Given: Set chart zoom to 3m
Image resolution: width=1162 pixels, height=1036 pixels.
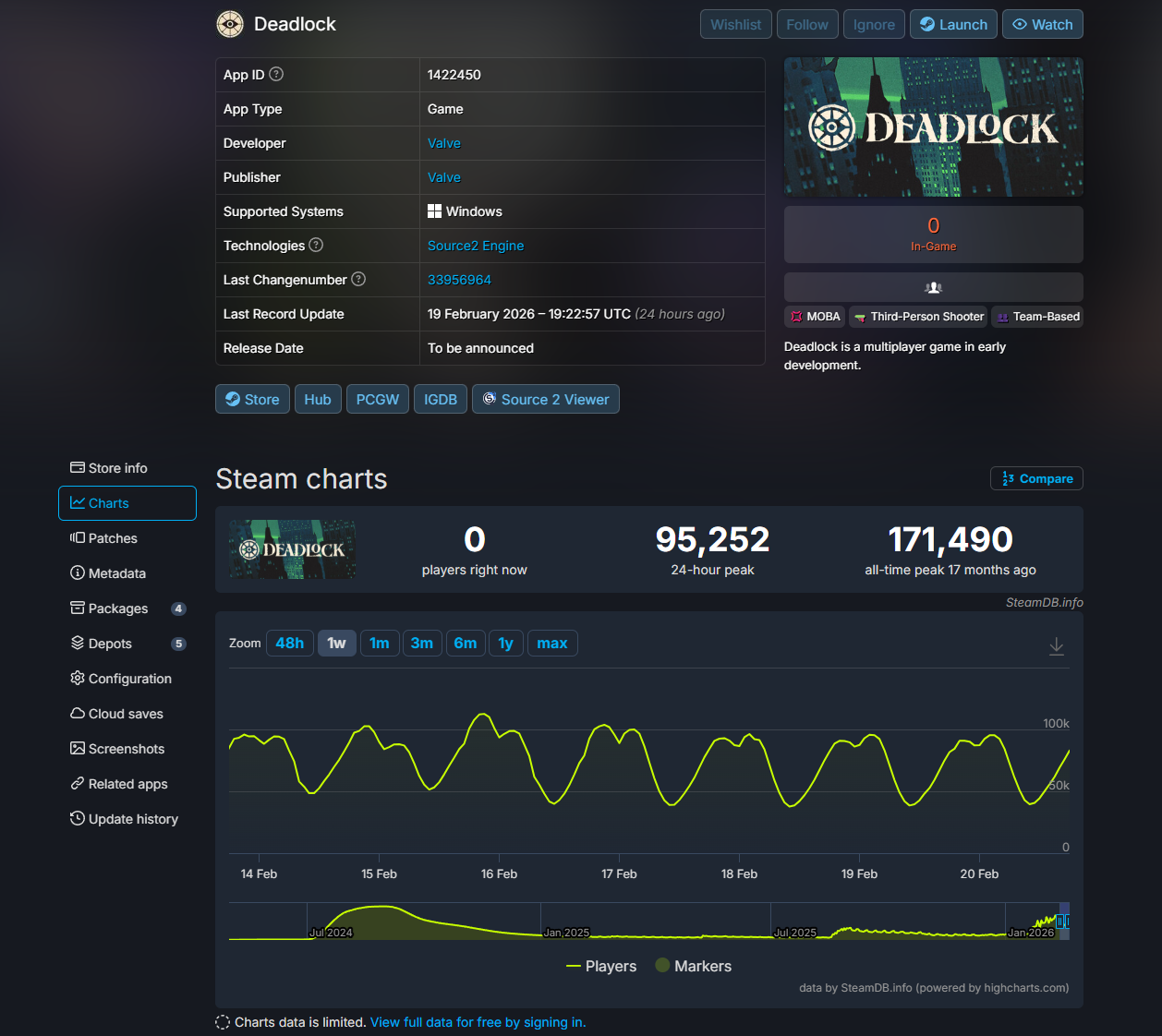Looking at the screenshot, I should [422, 643].
